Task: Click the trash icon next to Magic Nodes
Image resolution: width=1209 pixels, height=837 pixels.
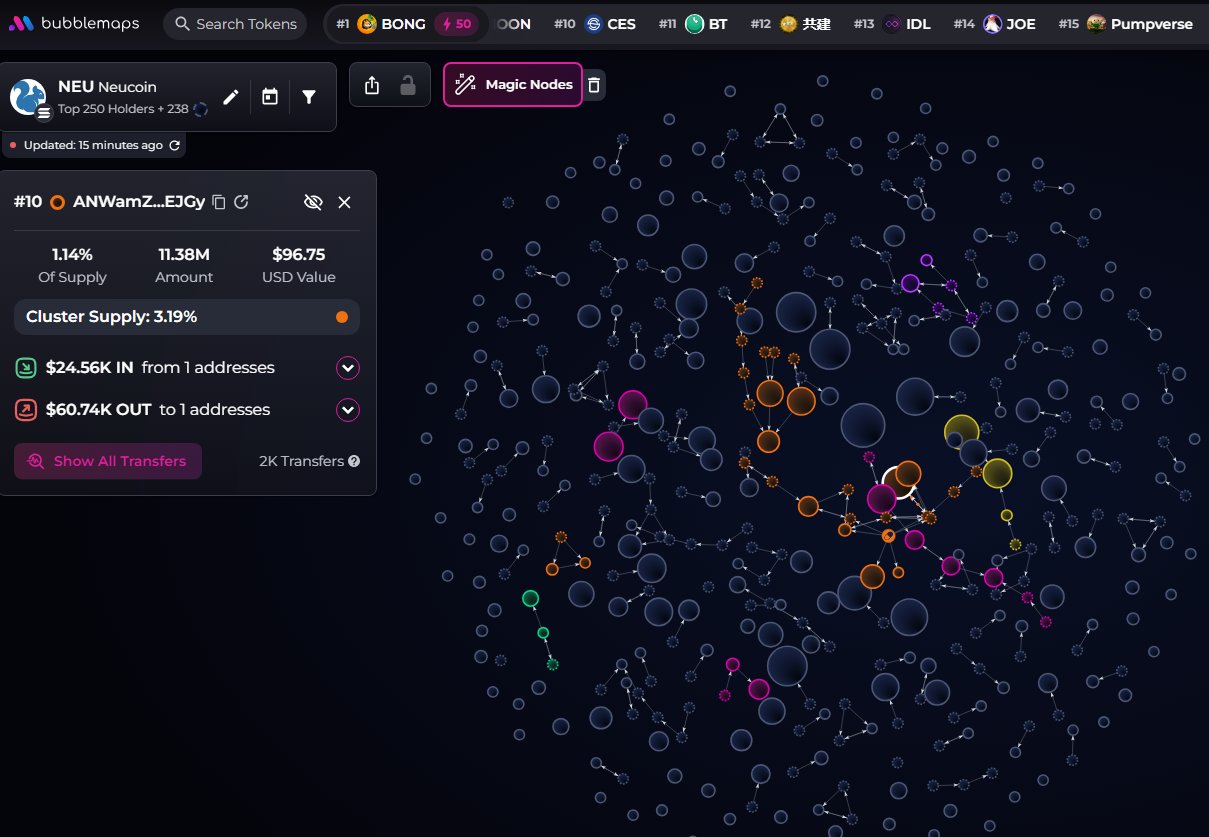Action: tap(594, 85)
